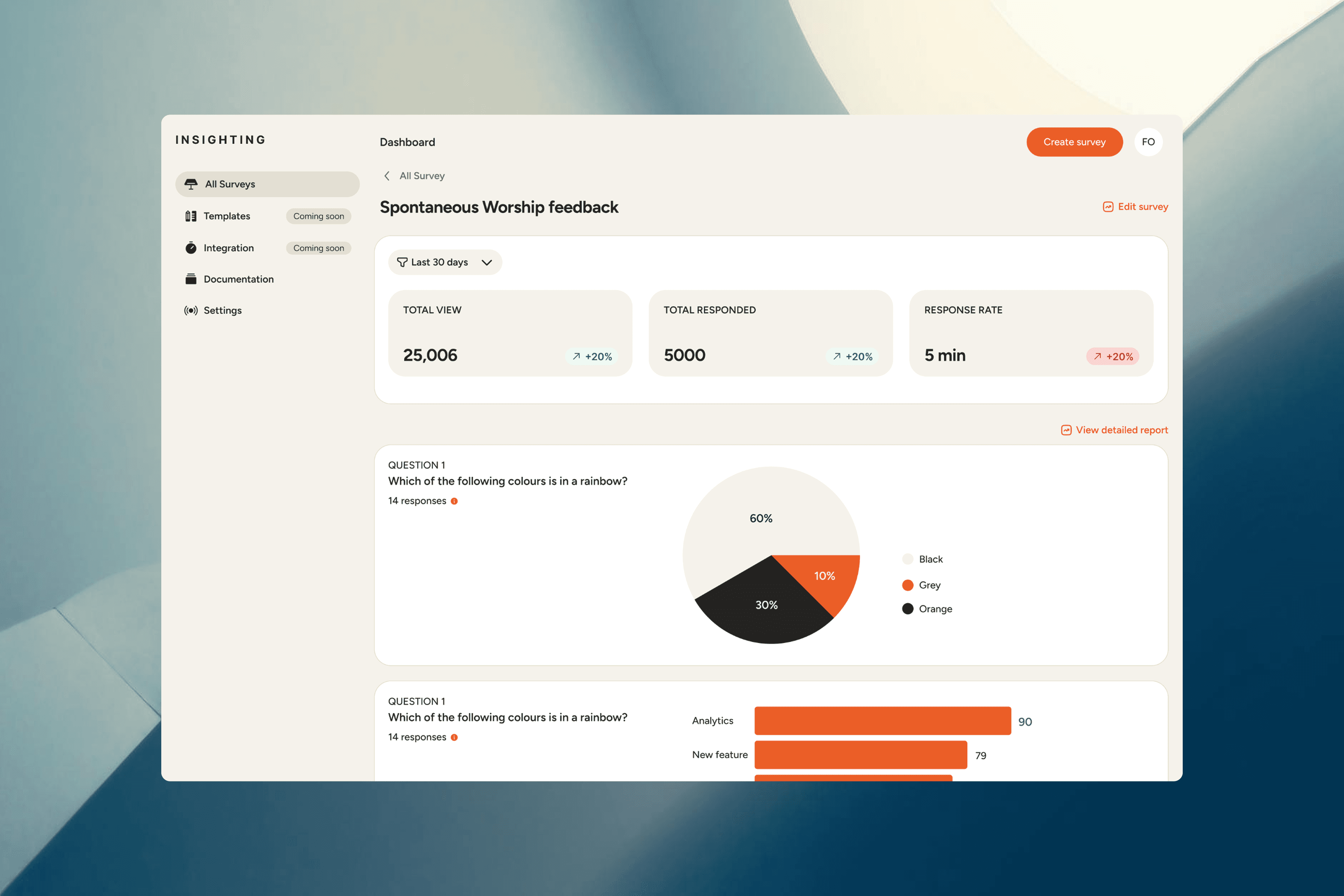Viewport: 1344px width, 896px height.
Task: Click the All Surveys sidebar icon
Action: (191, 184)
